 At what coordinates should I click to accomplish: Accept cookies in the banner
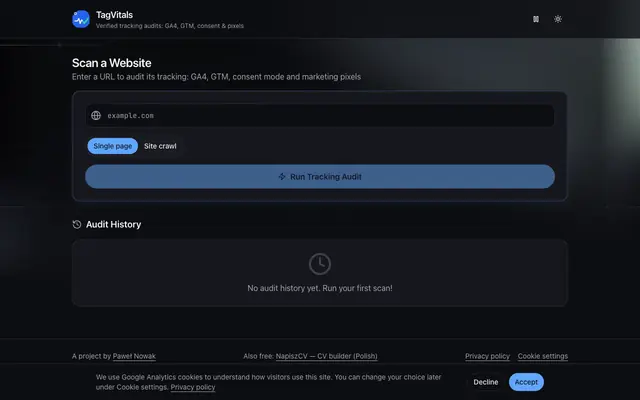pos(526,382)
